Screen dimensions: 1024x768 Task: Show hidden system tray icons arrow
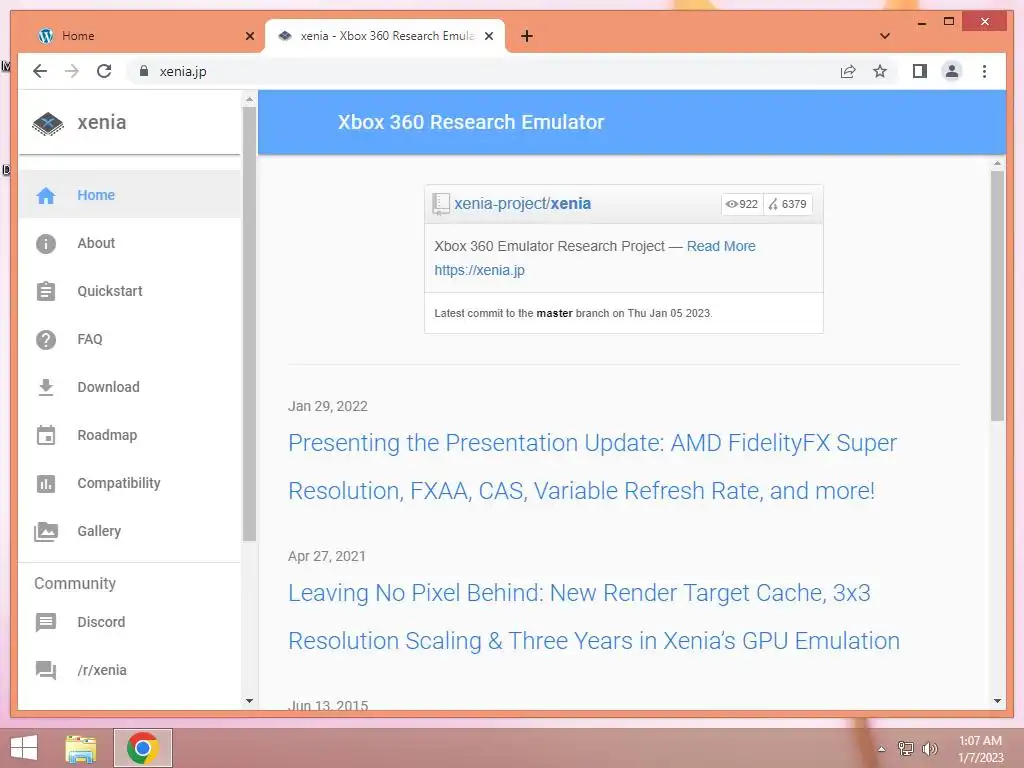point(882,749)
